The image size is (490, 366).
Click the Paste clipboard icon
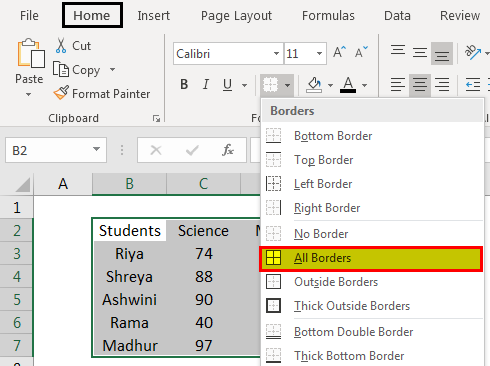pos(31,53)
